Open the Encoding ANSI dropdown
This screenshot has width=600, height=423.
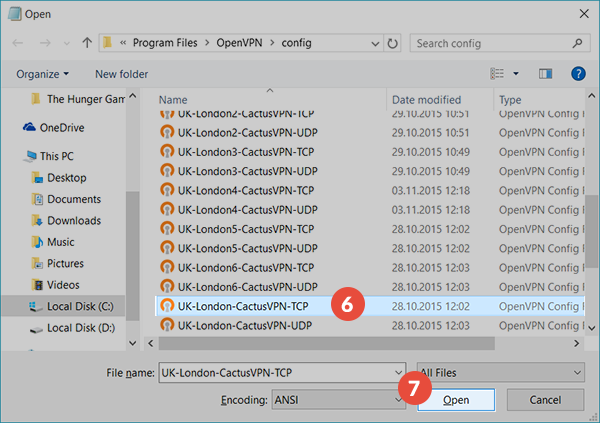[338, 400]
